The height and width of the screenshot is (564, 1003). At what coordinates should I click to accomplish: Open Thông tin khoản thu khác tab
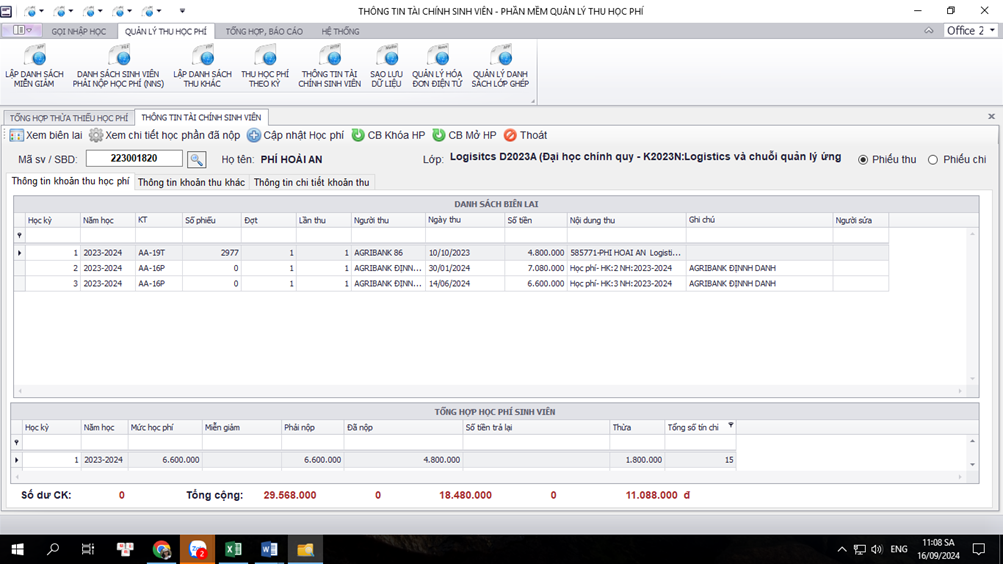pyautogui.click(x=191, y=182)
